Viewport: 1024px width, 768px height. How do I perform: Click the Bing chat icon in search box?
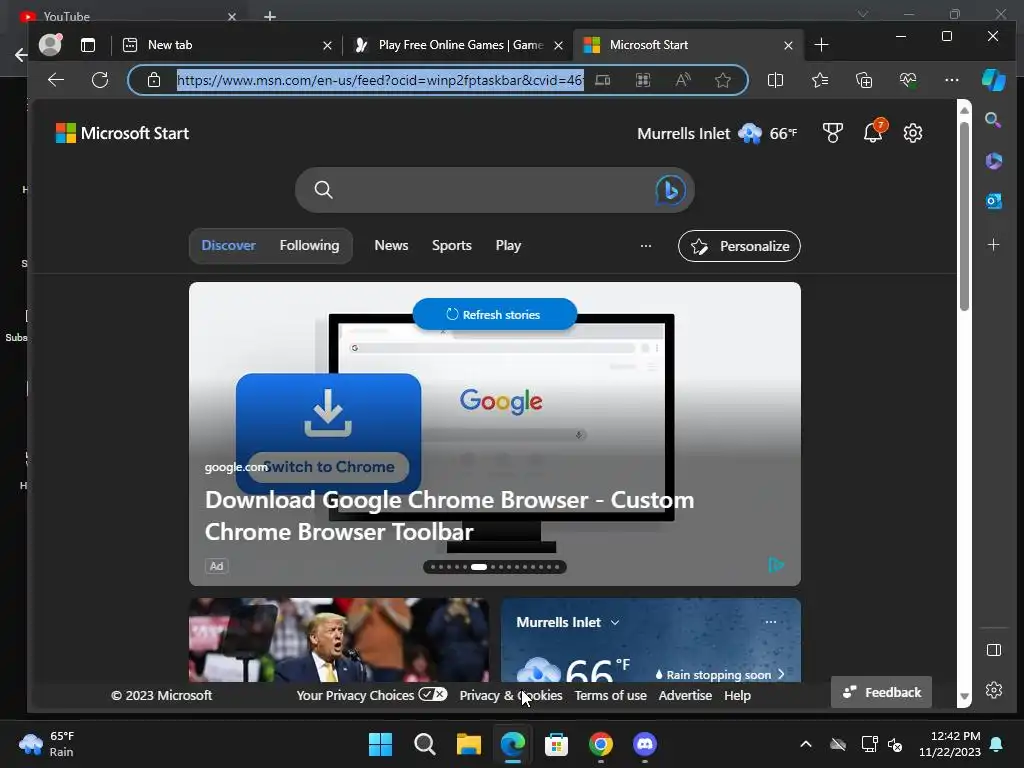point(671,190)
